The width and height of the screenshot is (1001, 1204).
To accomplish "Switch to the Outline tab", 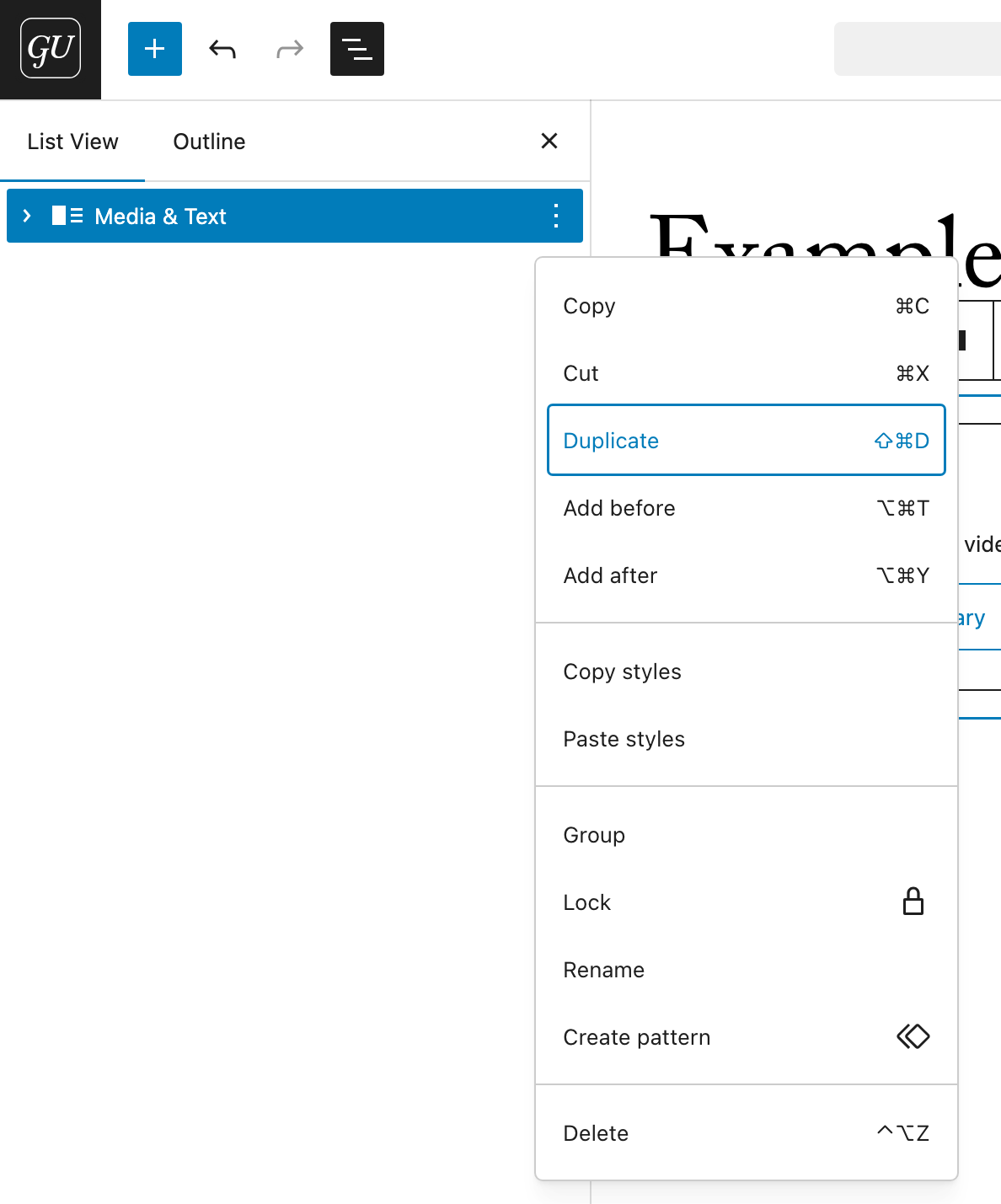I will [209, 142].
